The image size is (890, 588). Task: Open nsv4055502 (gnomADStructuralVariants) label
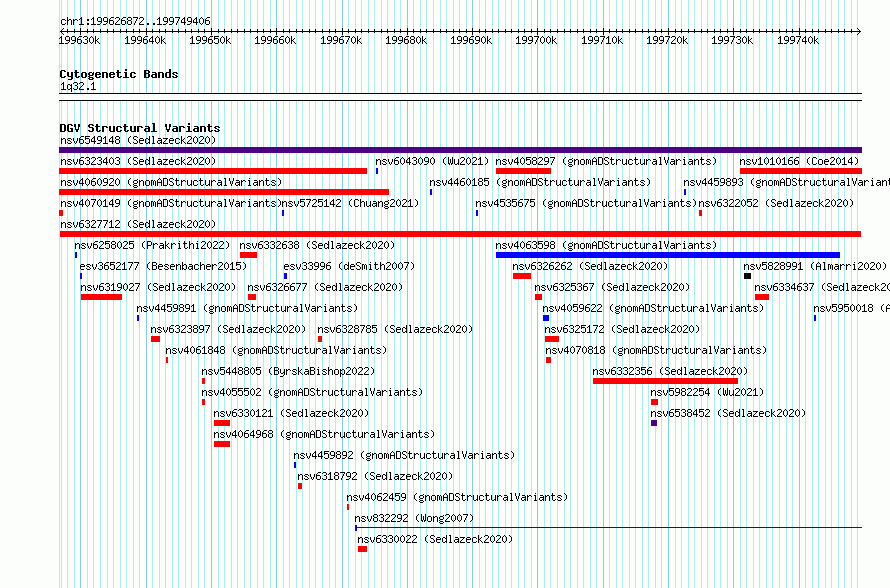point(312,392)
